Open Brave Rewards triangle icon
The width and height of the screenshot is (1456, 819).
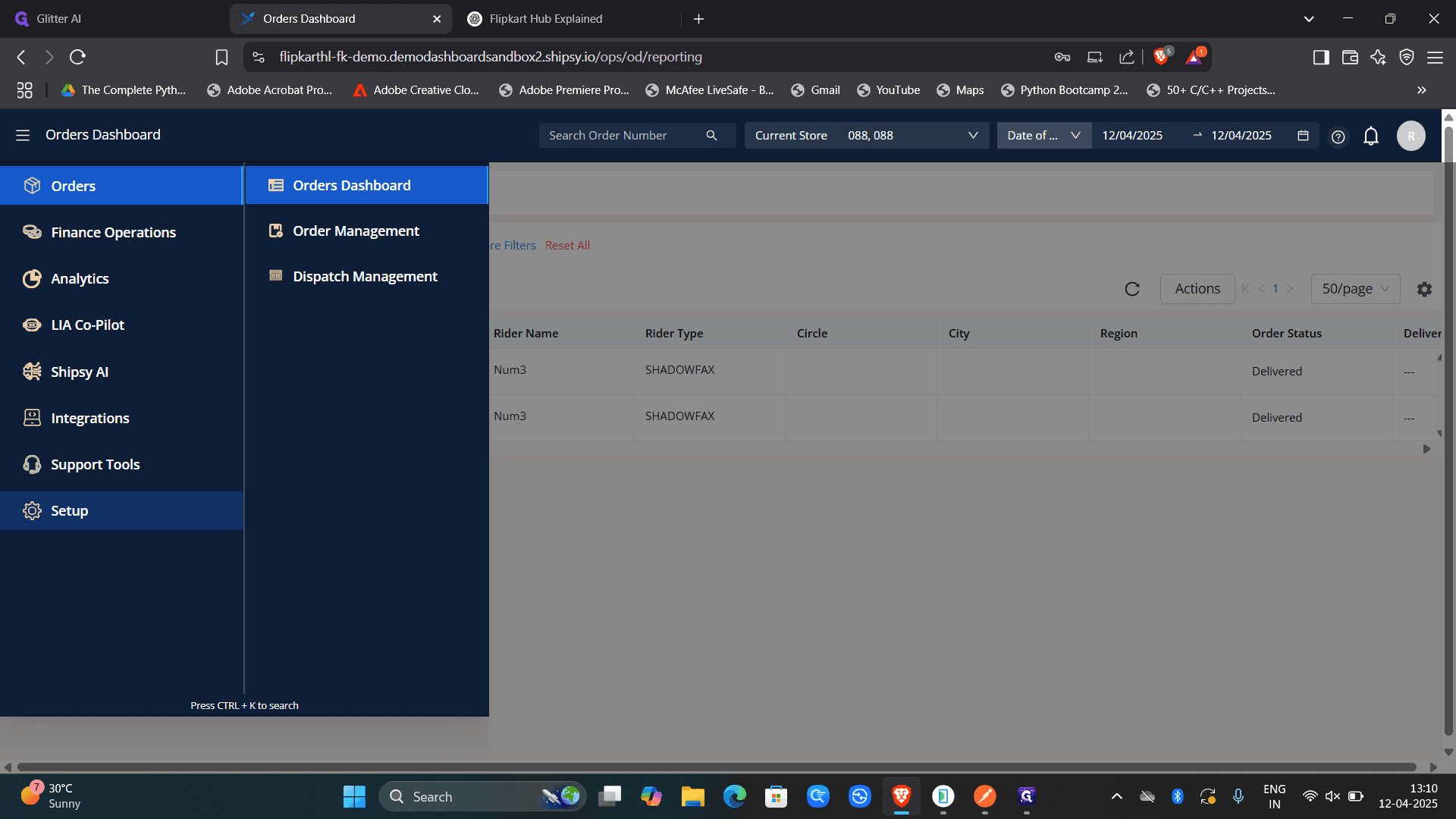point(1194,56)
